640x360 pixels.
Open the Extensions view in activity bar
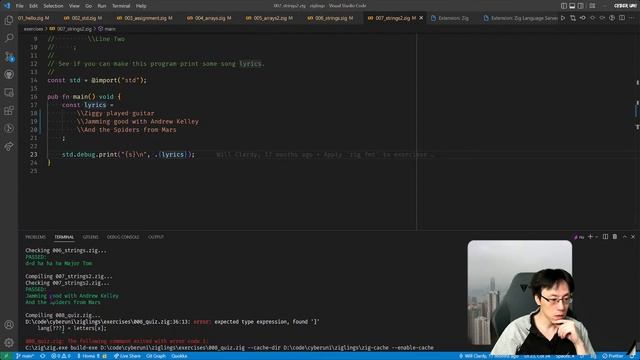pyautogui.click(x=9, y=110)
